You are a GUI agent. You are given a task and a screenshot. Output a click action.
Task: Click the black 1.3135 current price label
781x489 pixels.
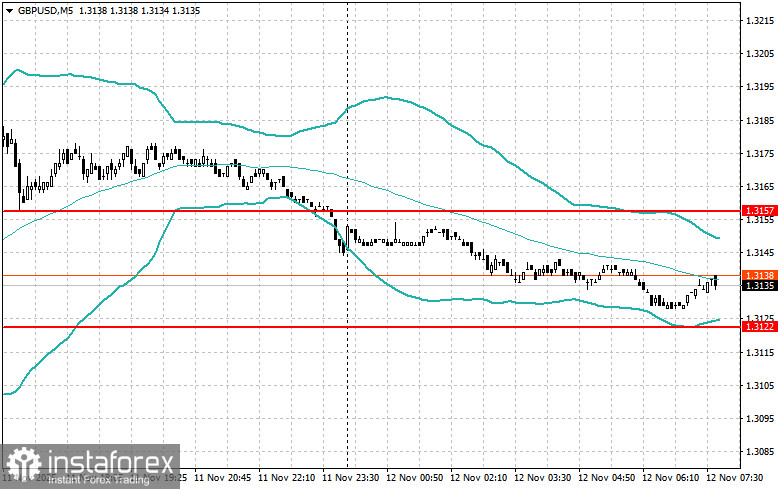[760, 286]
